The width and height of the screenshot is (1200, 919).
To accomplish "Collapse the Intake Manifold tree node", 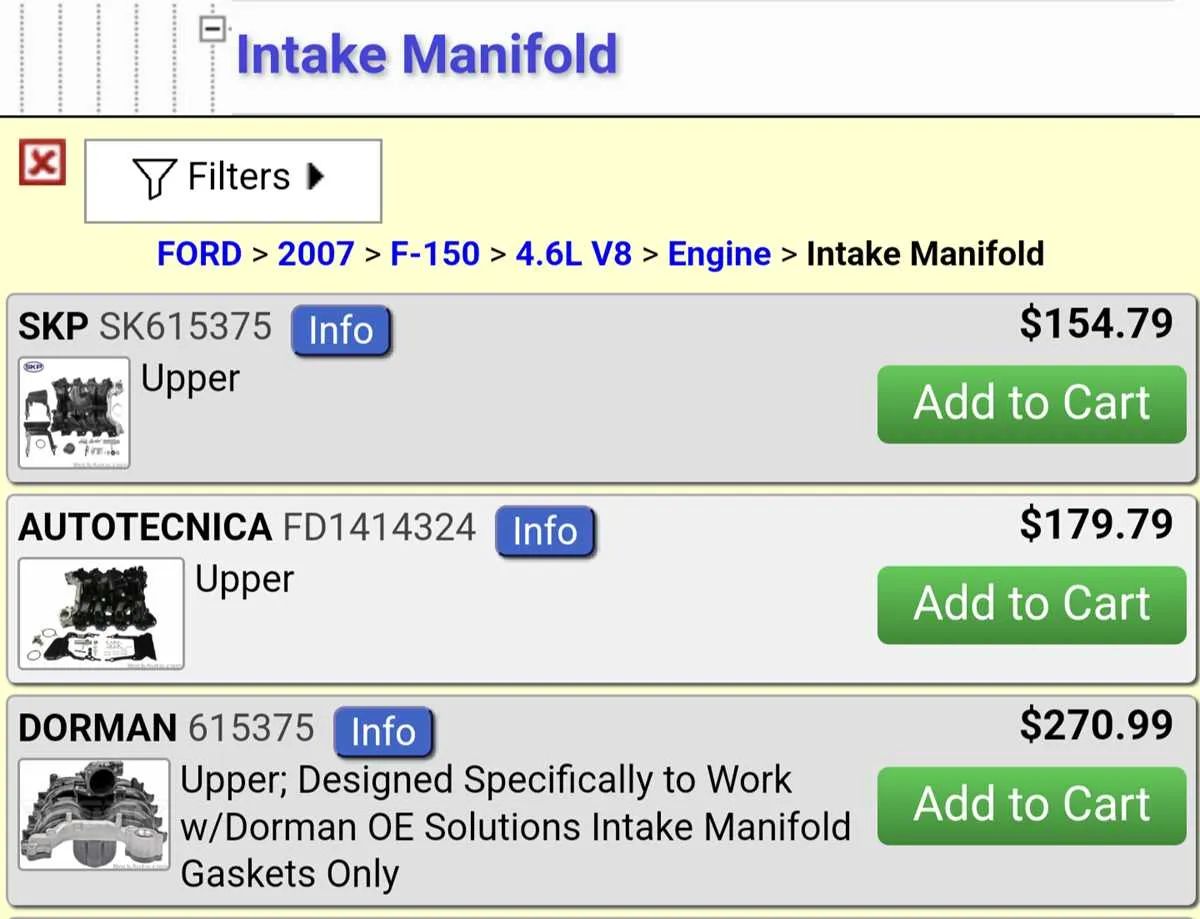I will click(x=210, y=29).
